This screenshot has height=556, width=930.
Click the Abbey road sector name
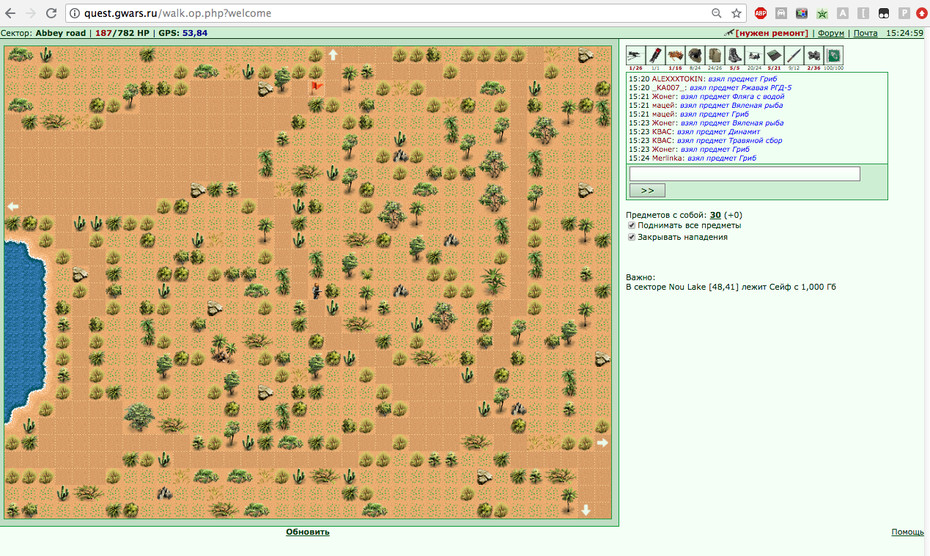pos(60,33)
